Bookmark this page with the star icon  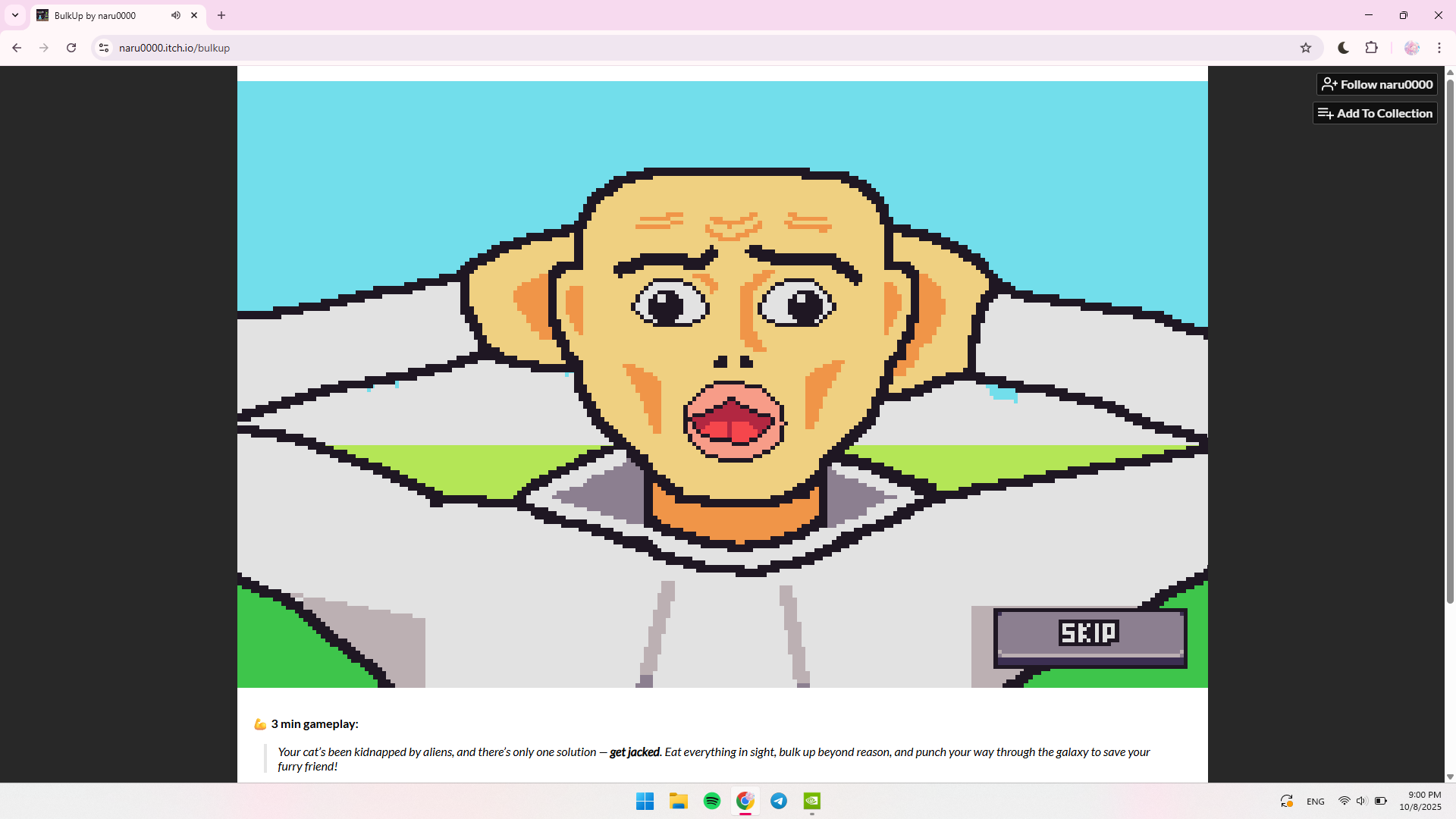point(1305,48)
